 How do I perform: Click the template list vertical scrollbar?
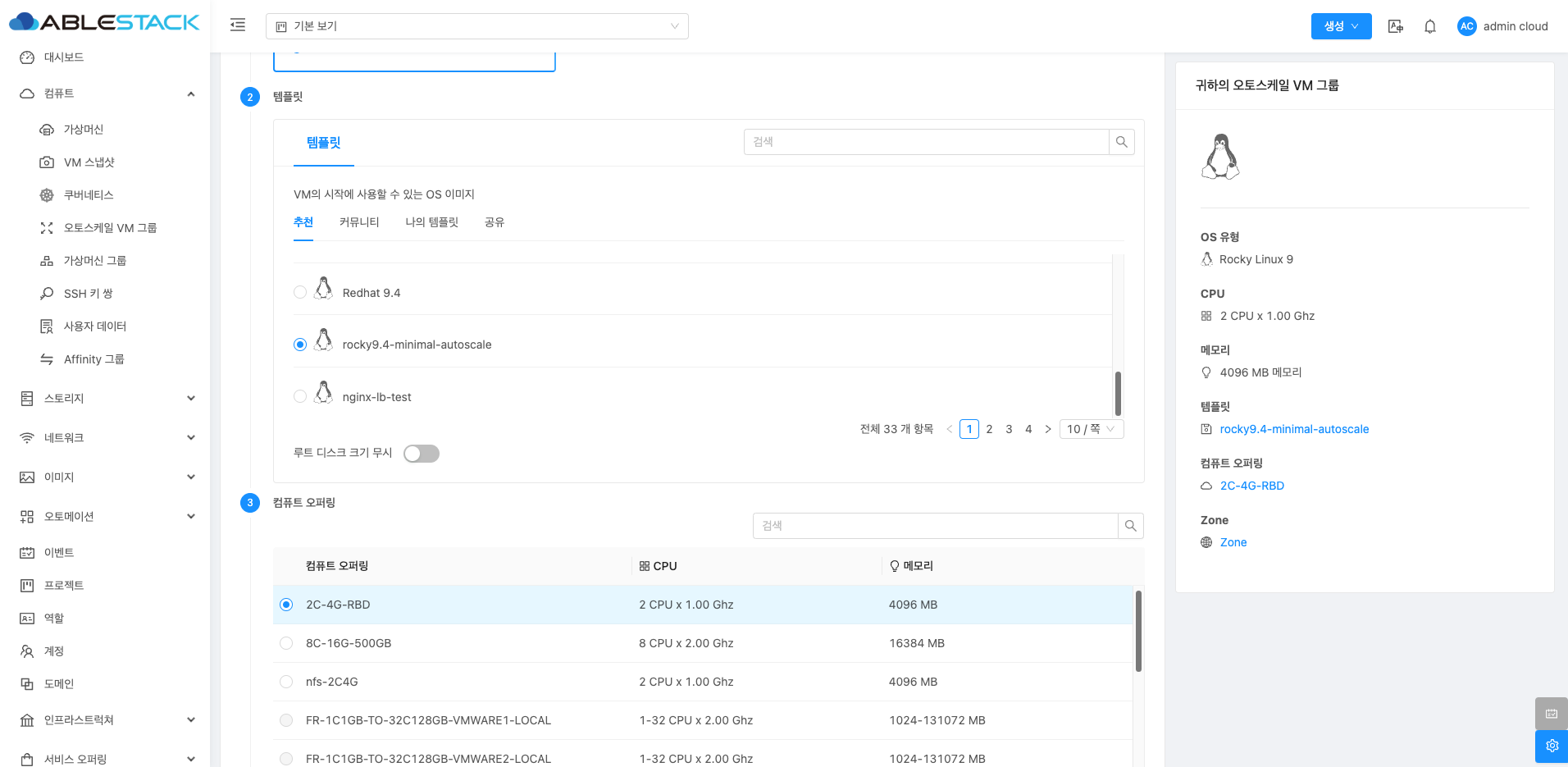[x=1118, y=393]
